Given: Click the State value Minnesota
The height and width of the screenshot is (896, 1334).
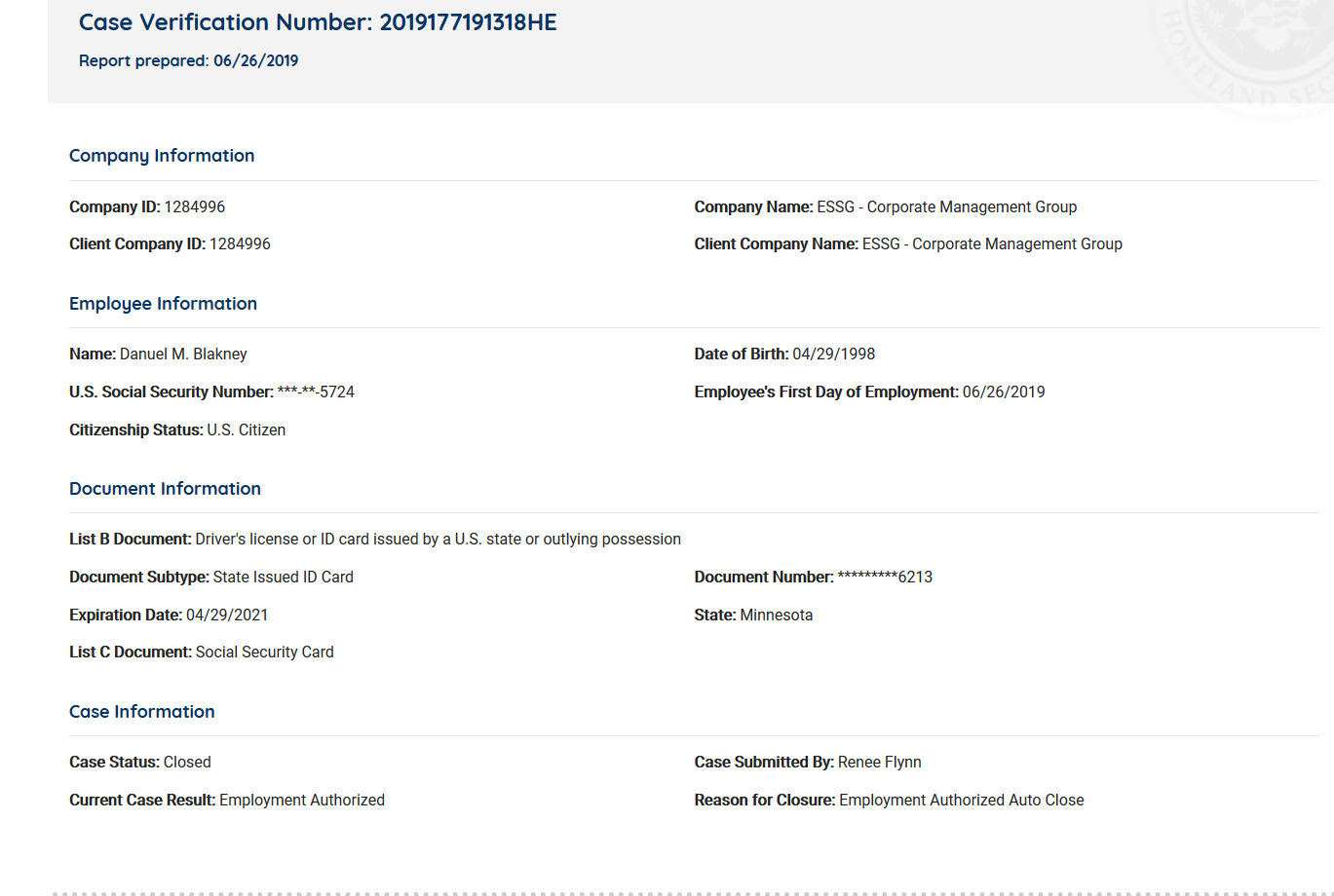Looking at the screenshot, I should pyautogui.click(x=776, y=616).
